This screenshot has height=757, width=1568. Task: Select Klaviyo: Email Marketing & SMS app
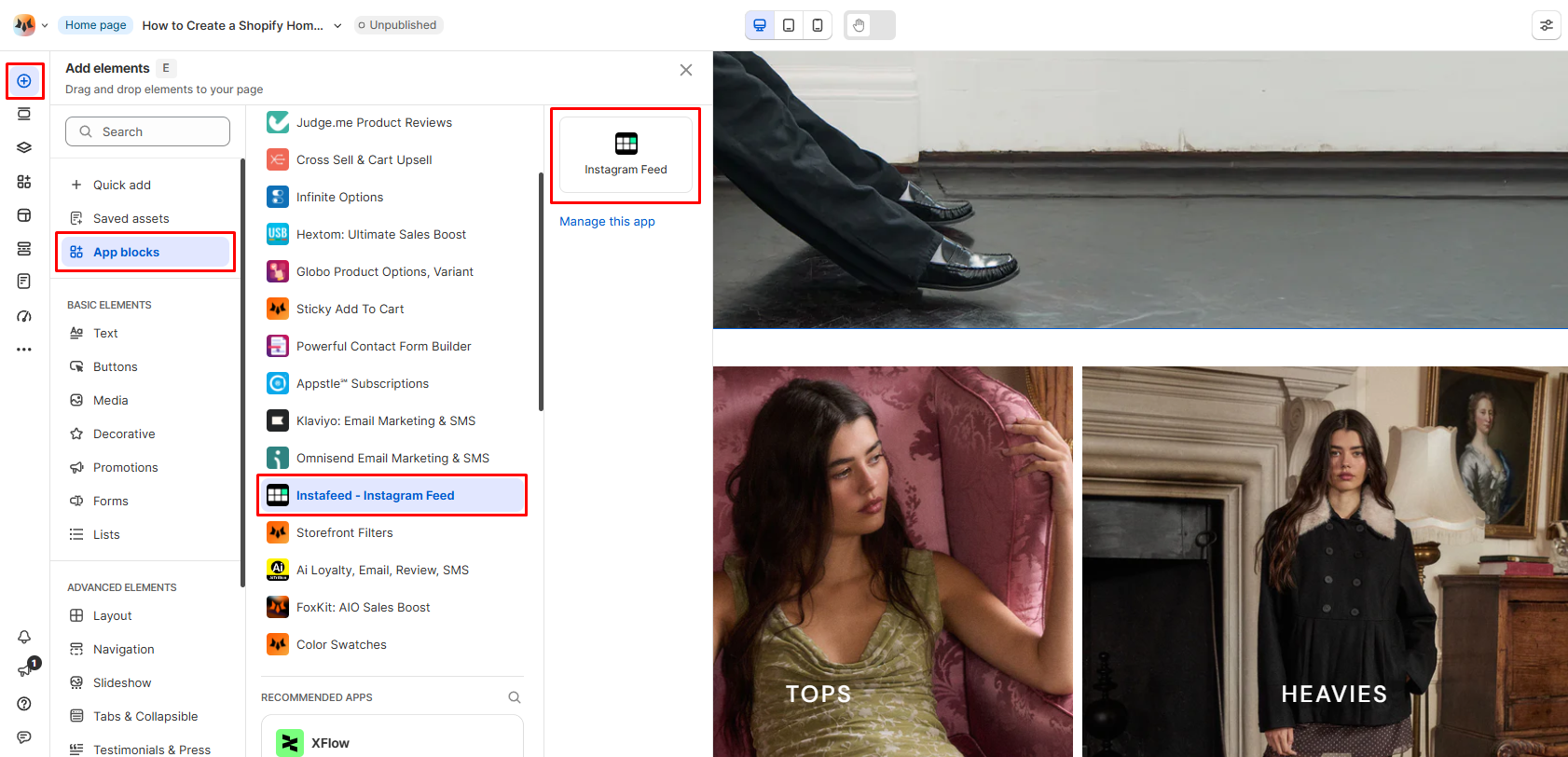(x=392, y=420)
